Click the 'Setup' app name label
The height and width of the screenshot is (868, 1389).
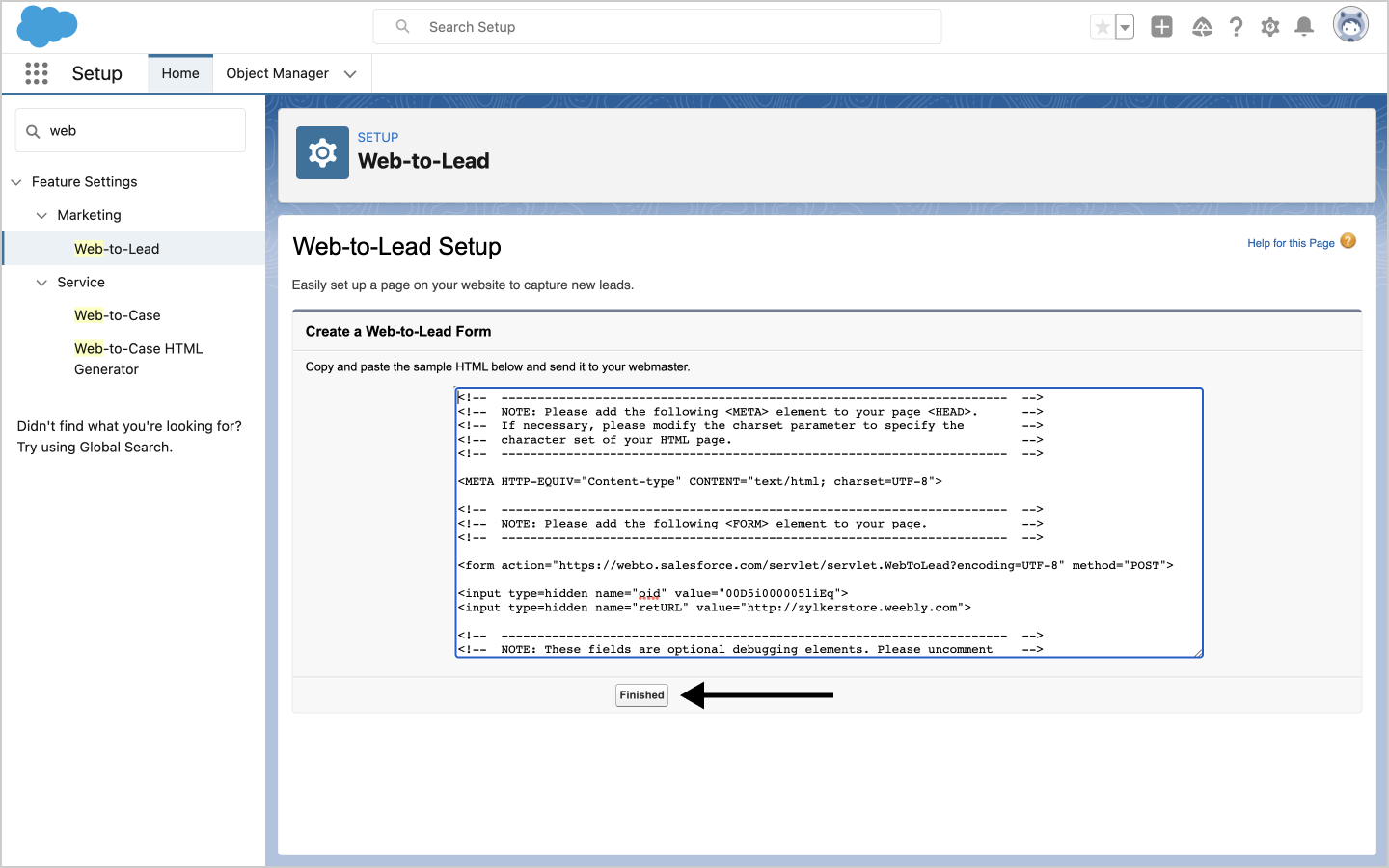[97, 73]
